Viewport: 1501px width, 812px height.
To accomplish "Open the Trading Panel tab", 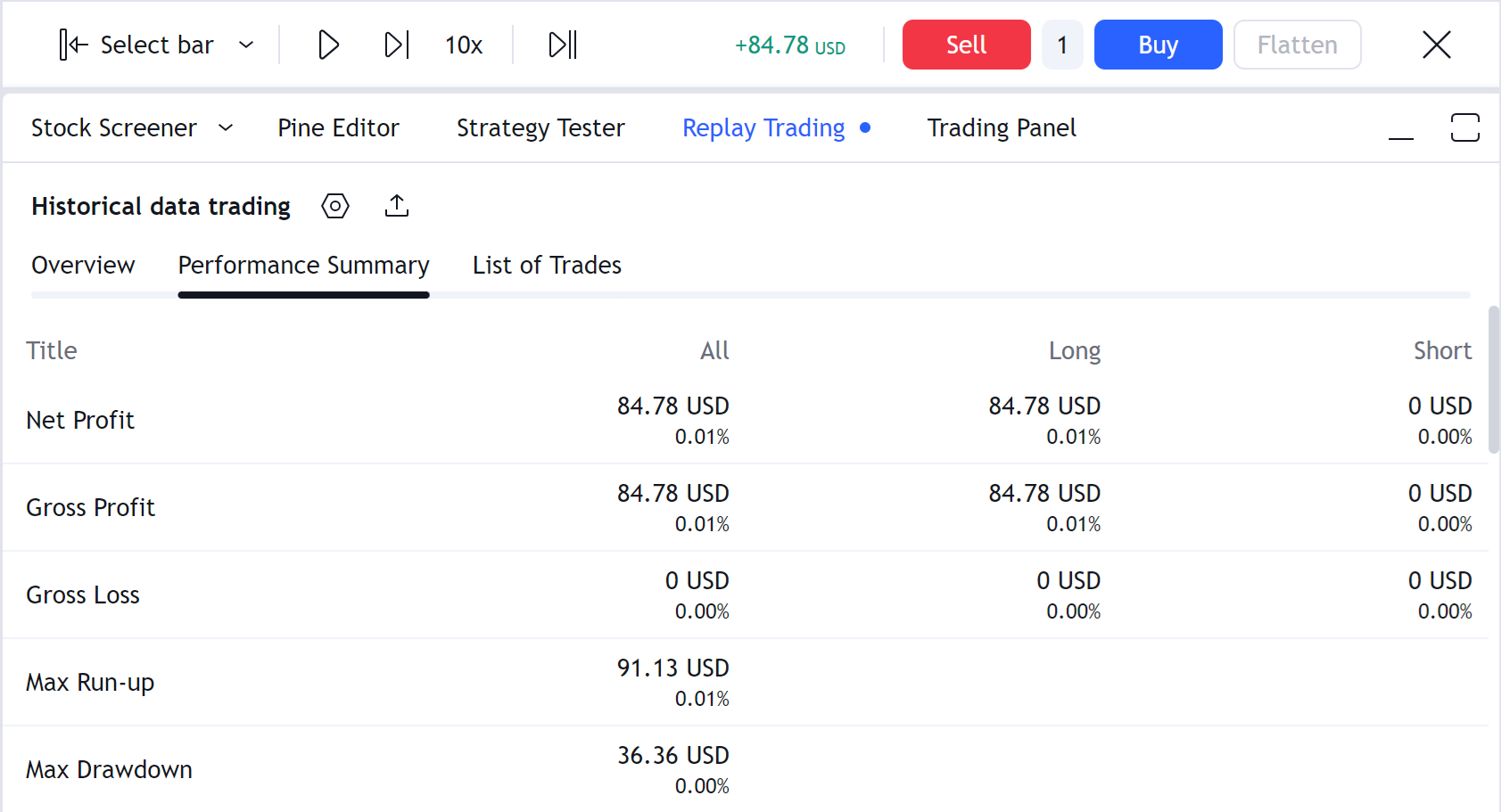I will 1002,127.
